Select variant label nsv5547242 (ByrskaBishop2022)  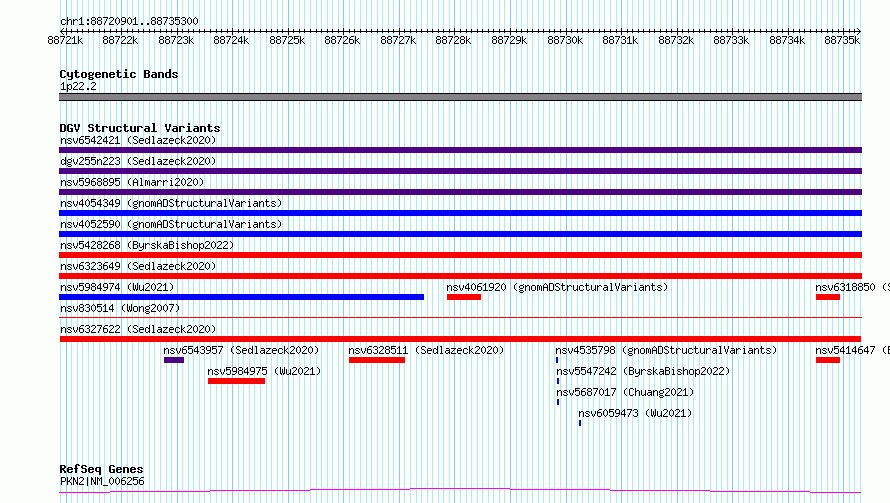pos(643,371)
